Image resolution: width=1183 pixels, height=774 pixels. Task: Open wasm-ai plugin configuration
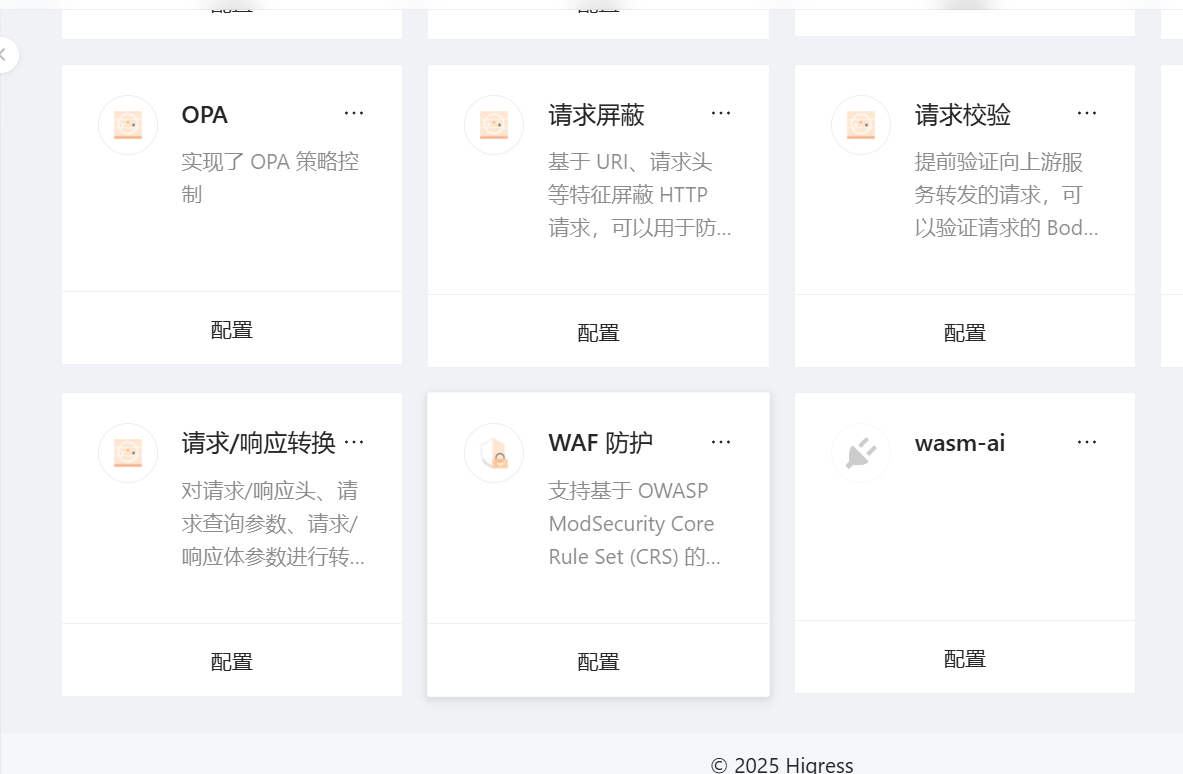pos(965,658)
